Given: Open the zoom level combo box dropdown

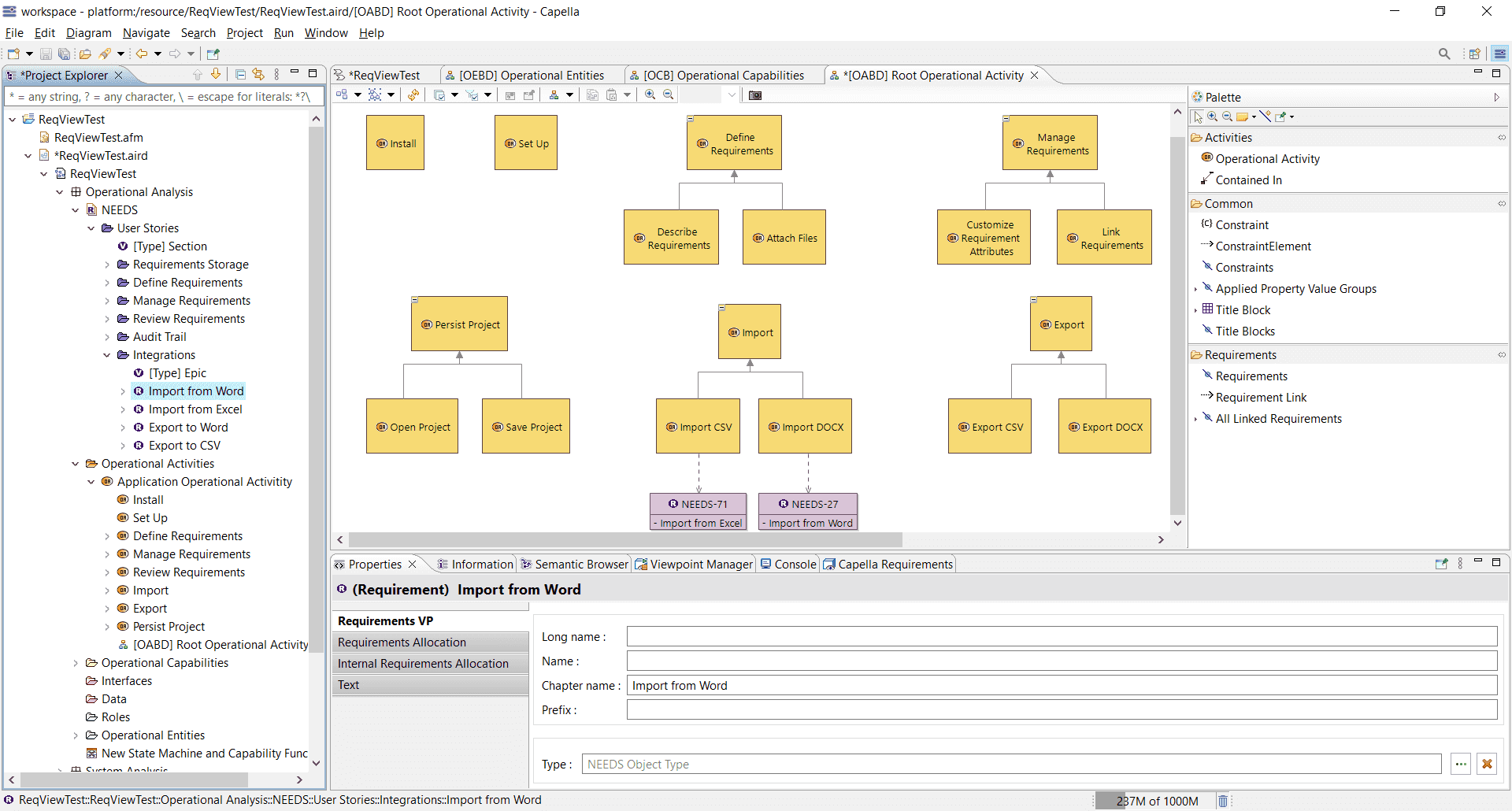Looking at the screenshot, I should pyautogui.click(x=732, y=95).
